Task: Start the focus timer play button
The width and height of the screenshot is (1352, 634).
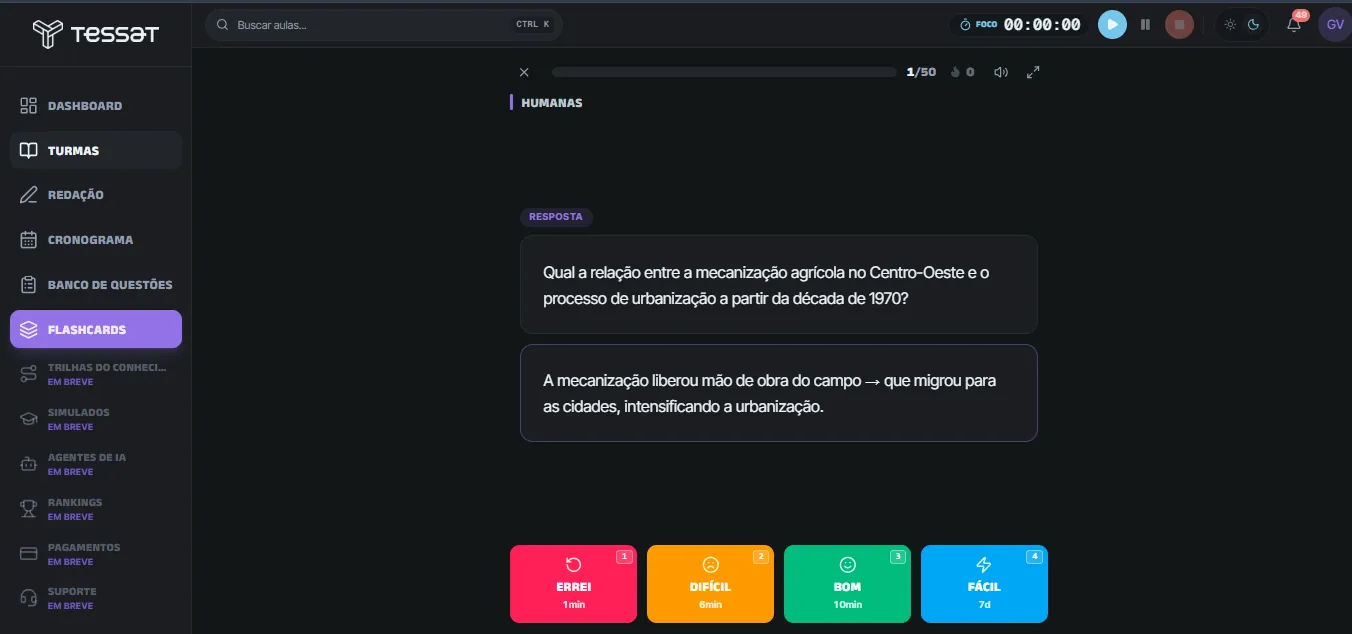Action: pos(1112,24)
